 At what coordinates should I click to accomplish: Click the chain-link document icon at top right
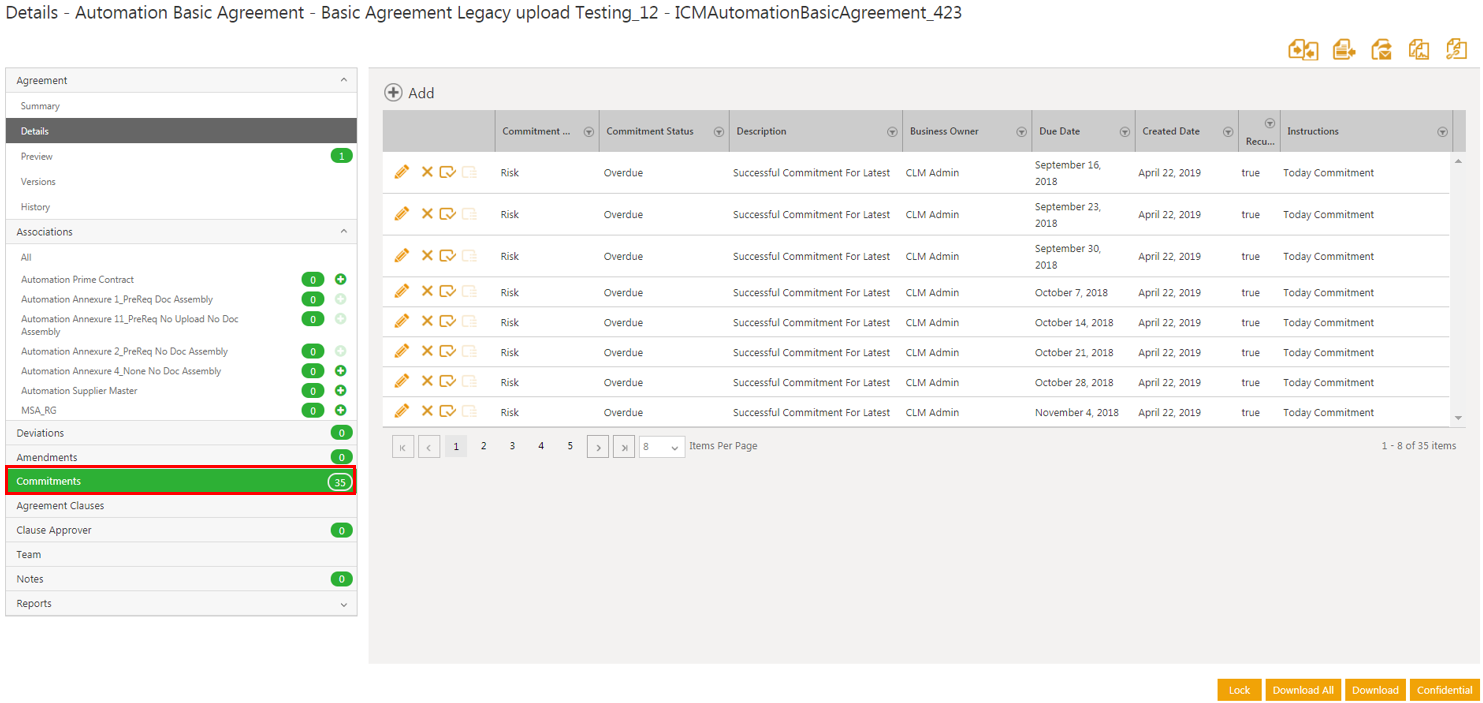coord(1456,50)
